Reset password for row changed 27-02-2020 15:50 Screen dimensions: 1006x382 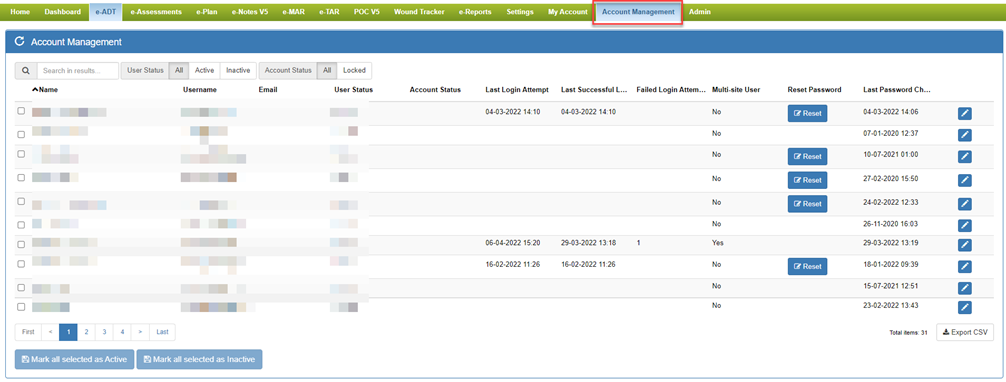tap(807, 180)
